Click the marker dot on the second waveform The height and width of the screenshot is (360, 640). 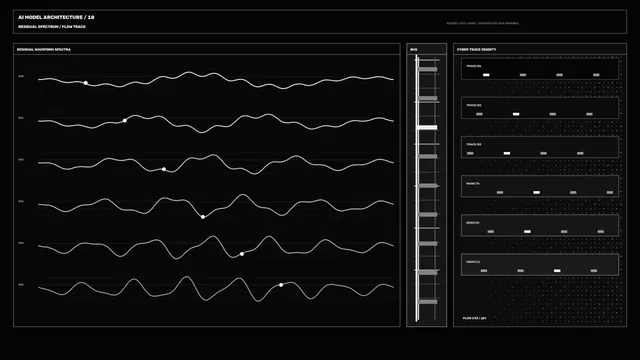click(x=124, y=120)
